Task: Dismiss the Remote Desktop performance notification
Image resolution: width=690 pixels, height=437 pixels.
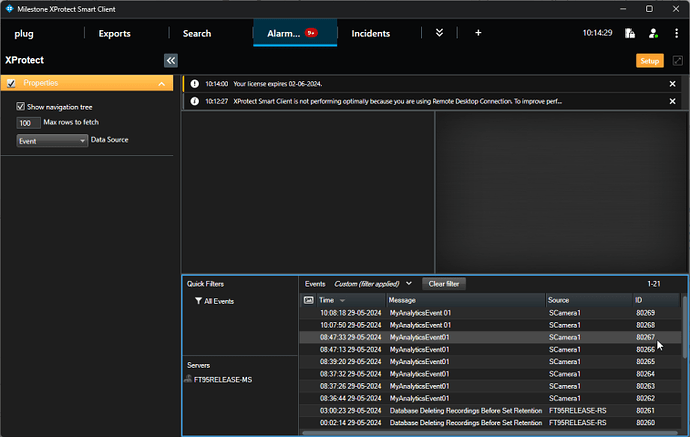Action: 672,101
